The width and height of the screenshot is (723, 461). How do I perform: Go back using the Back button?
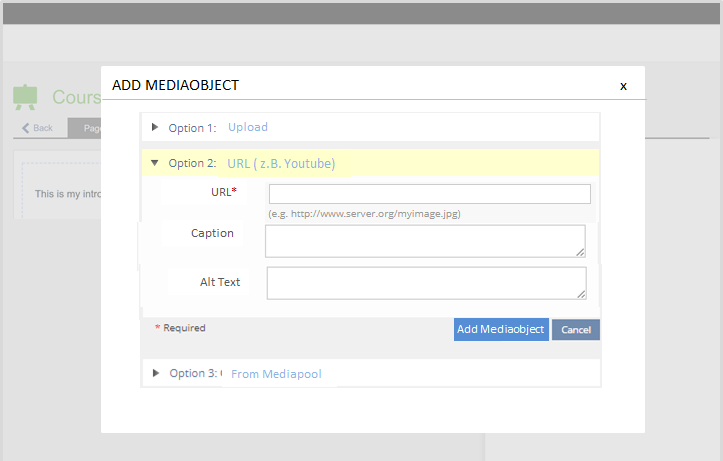38,128
